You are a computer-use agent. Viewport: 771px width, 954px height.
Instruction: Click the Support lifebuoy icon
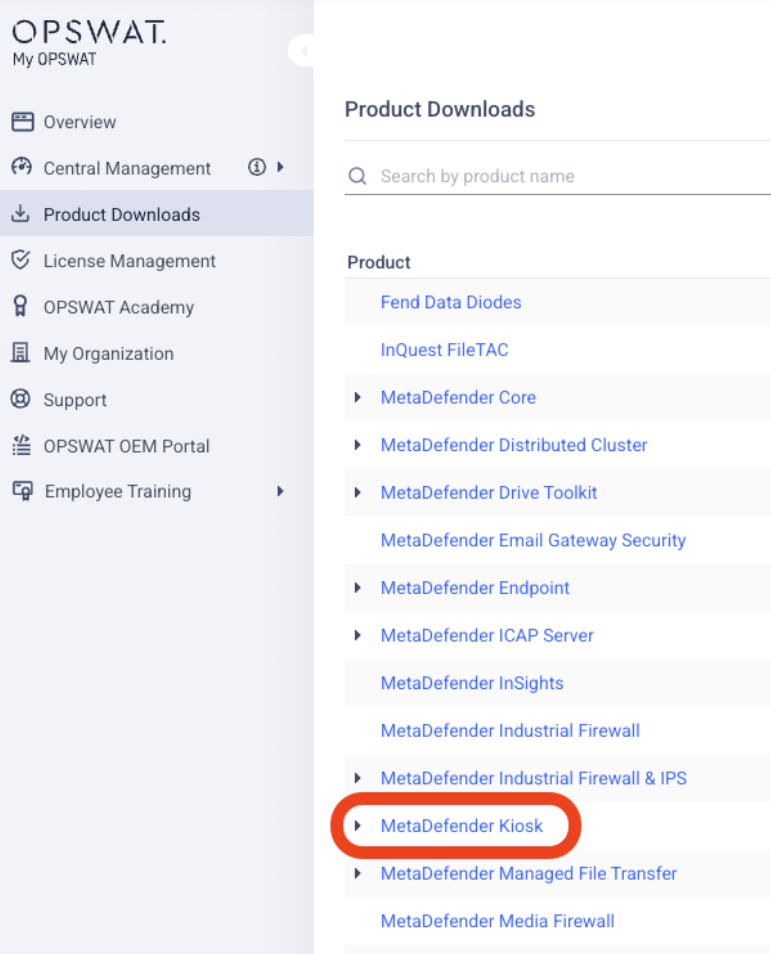point(21,399)
